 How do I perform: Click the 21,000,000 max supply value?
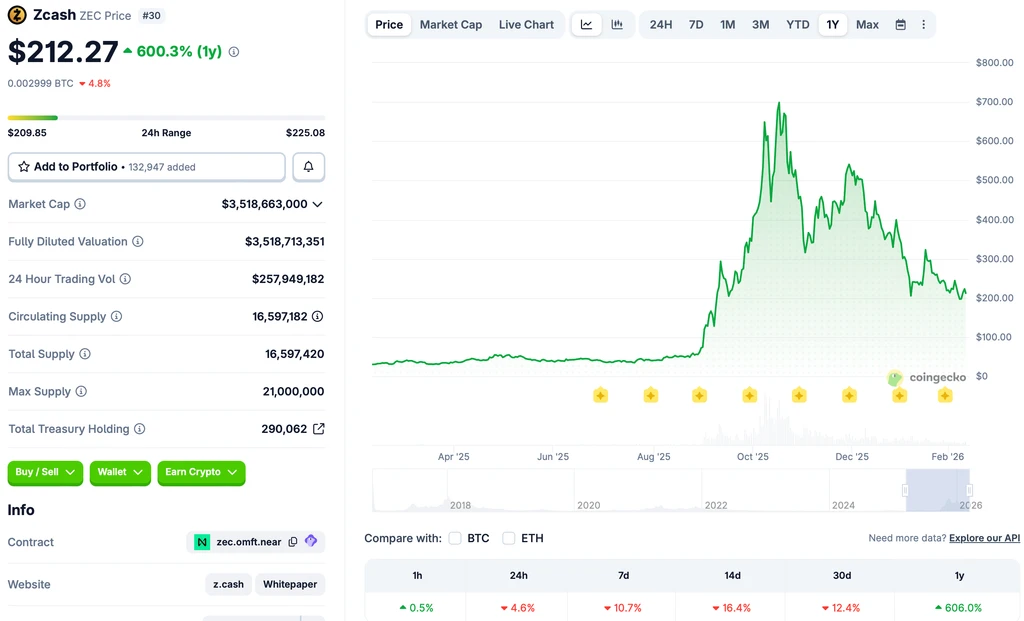[x=293, y=391]
